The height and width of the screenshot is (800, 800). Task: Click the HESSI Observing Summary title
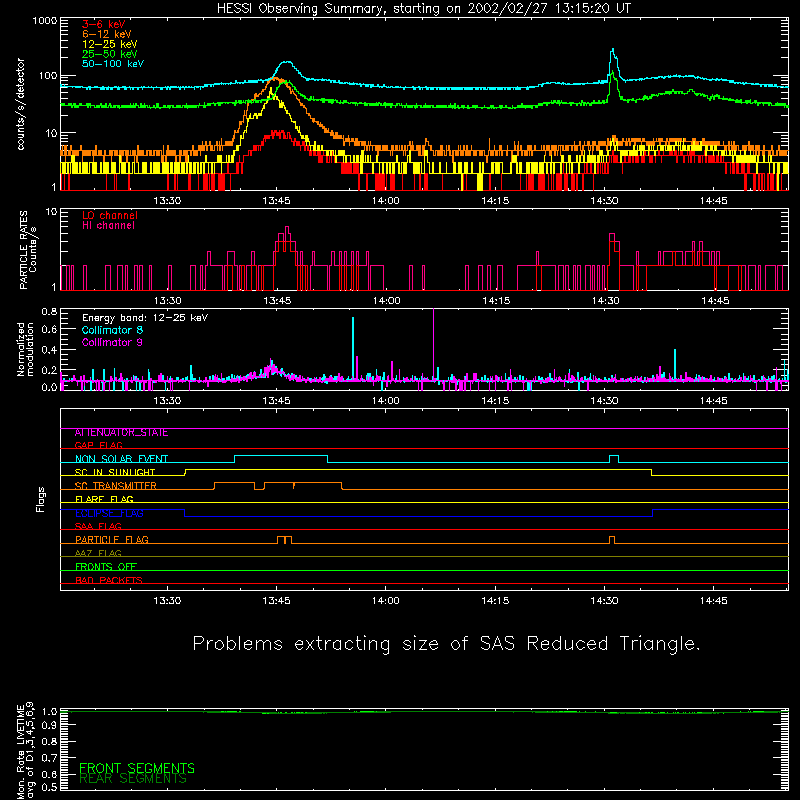click(423, 8)
